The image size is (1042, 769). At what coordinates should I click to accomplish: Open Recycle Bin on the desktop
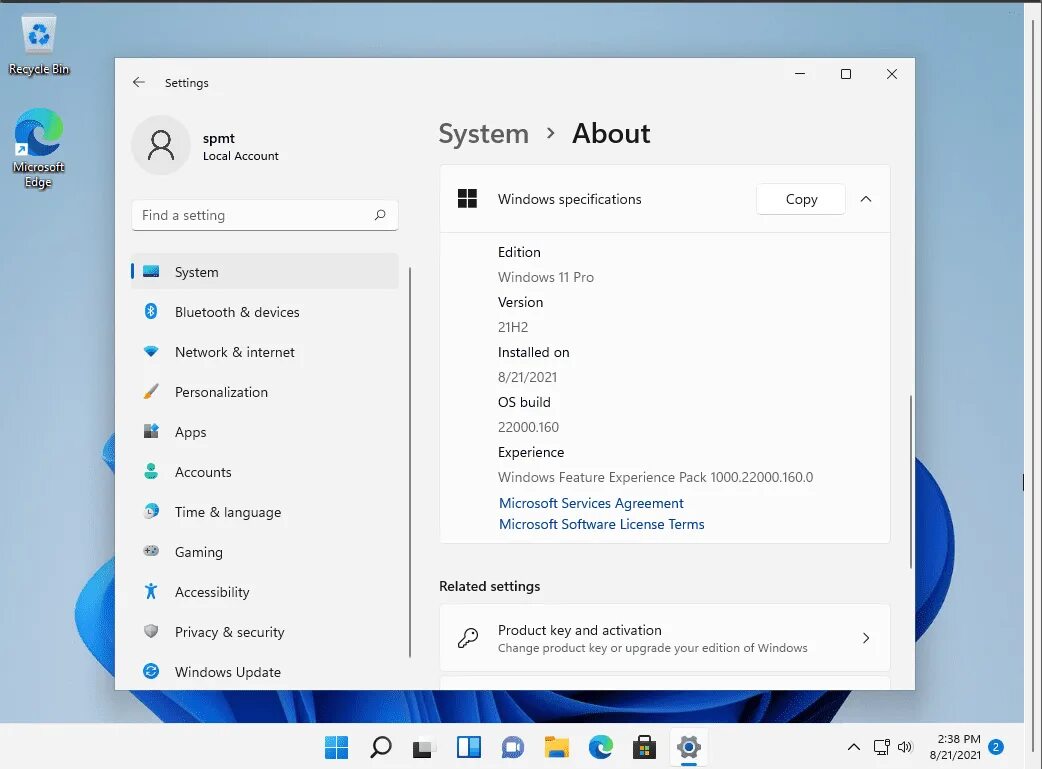click(x=39, y=45)
